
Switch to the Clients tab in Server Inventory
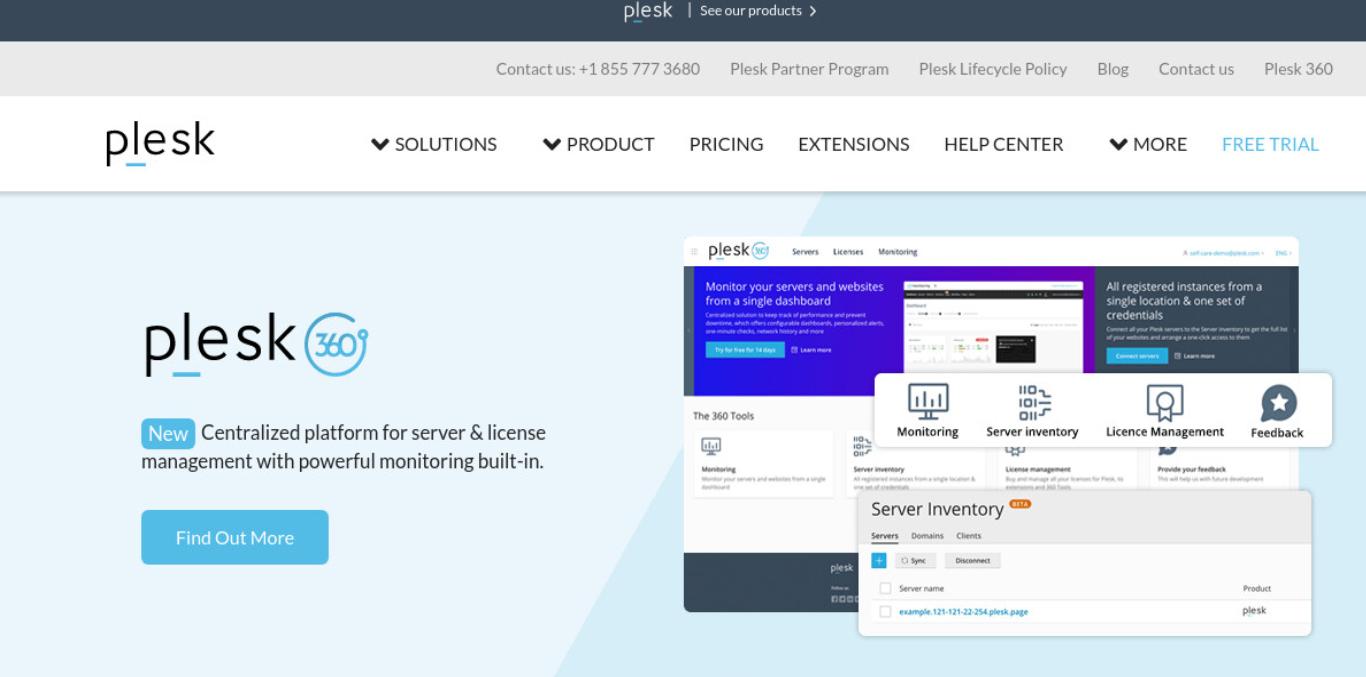pyautogui.click(x=969, y=536)
